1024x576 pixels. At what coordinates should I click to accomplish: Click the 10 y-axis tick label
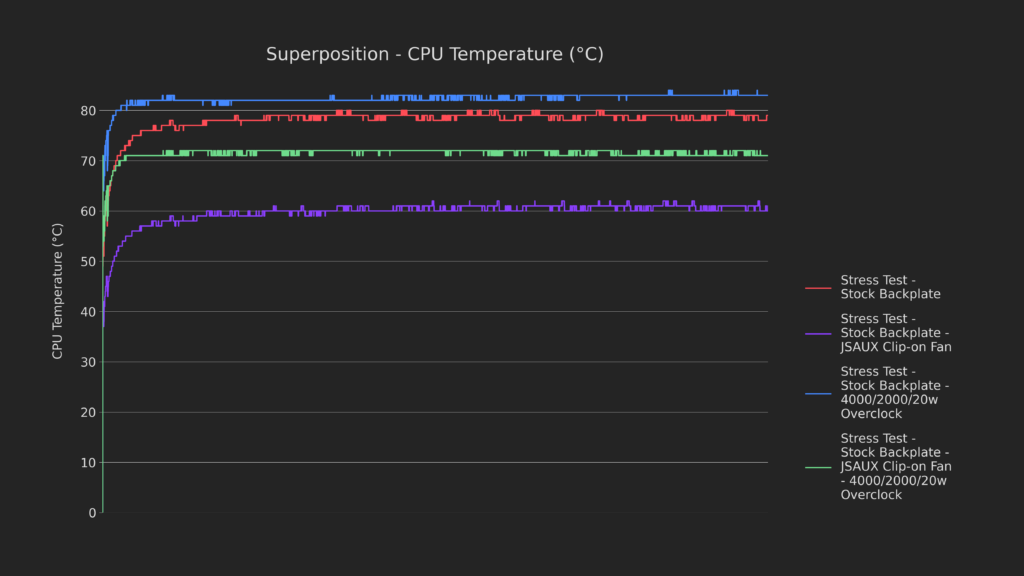(89, 463)
